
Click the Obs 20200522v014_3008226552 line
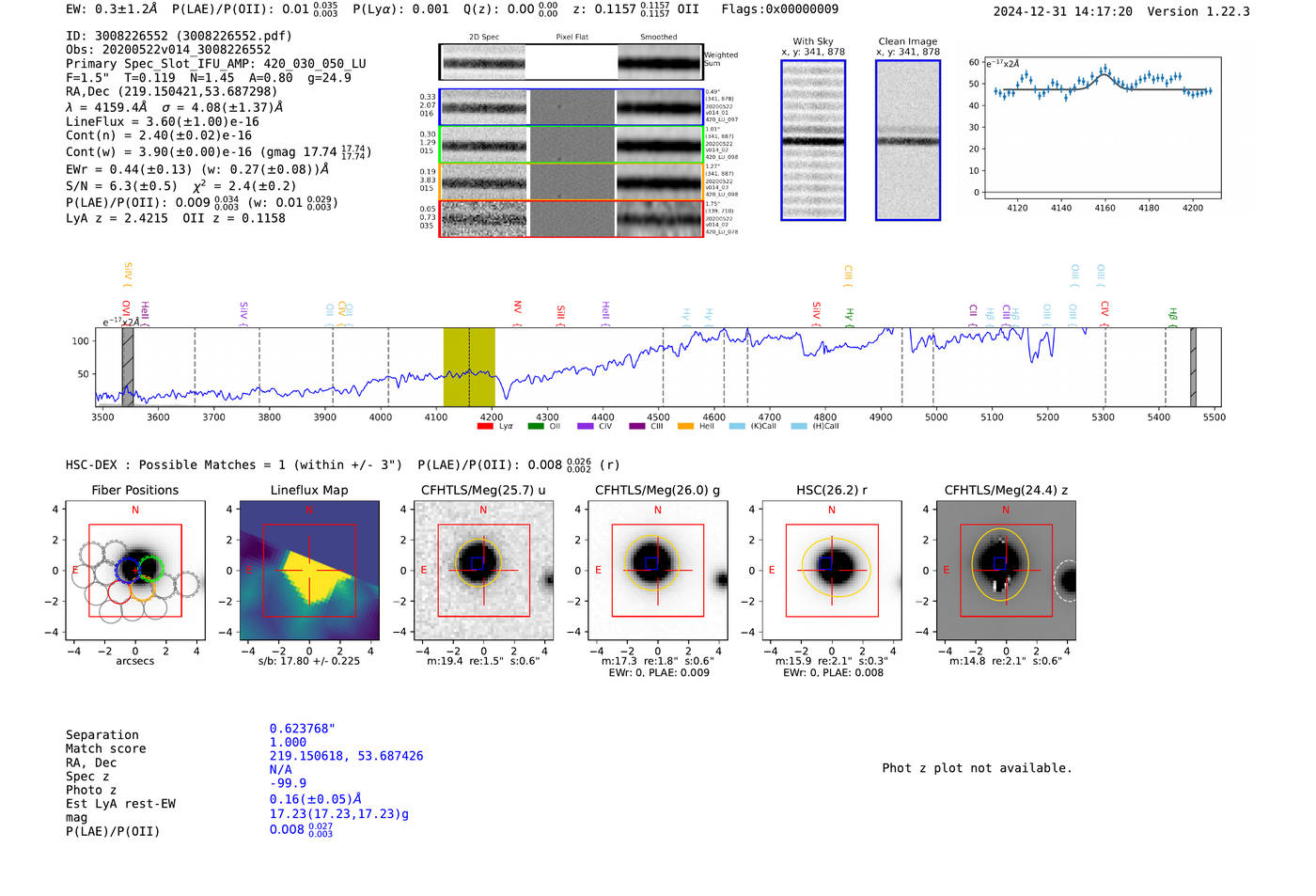[x=168, y=50]
